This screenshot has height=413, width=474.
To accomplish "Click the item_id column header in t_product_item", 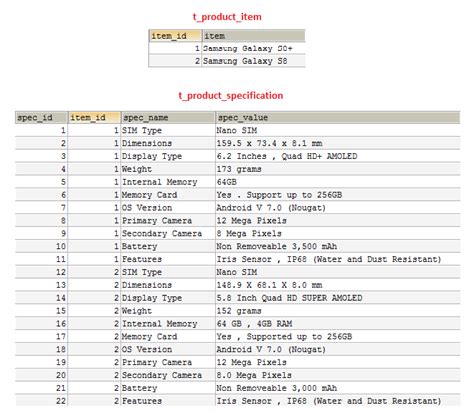I will pos(175,36).
